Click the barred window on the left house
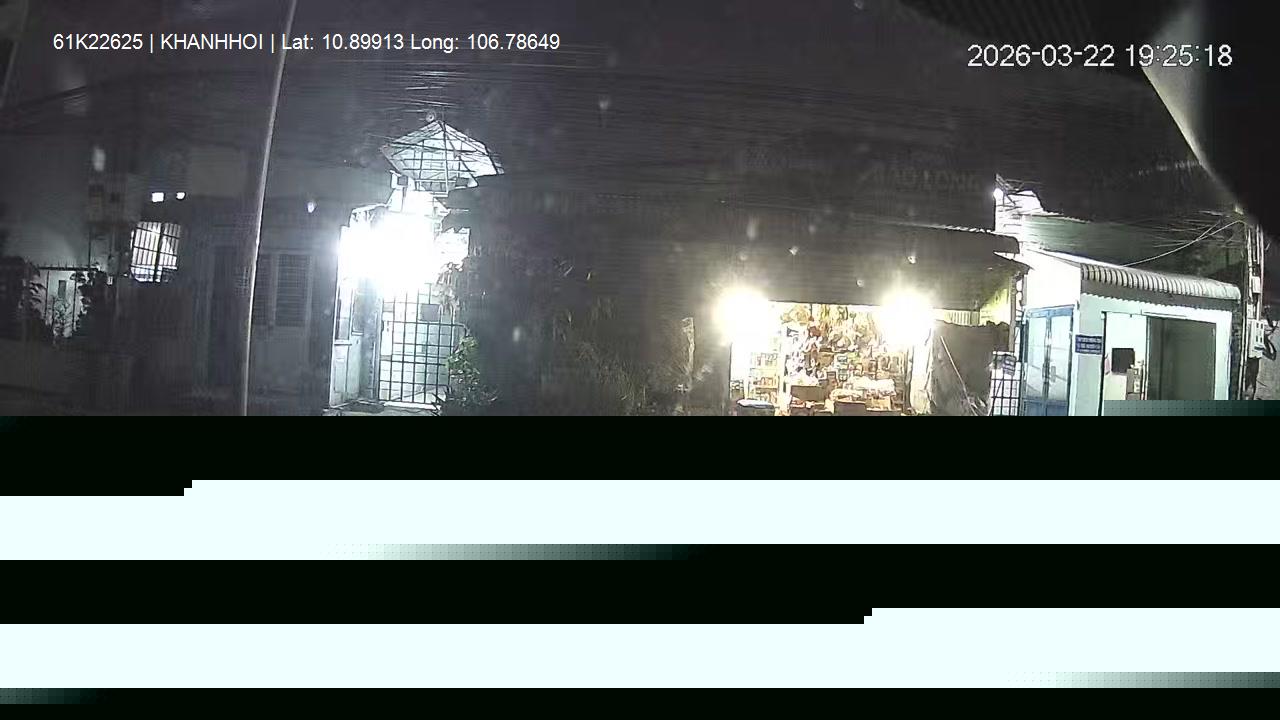The width and height of the screenshot is (1280, 720). 156,251
